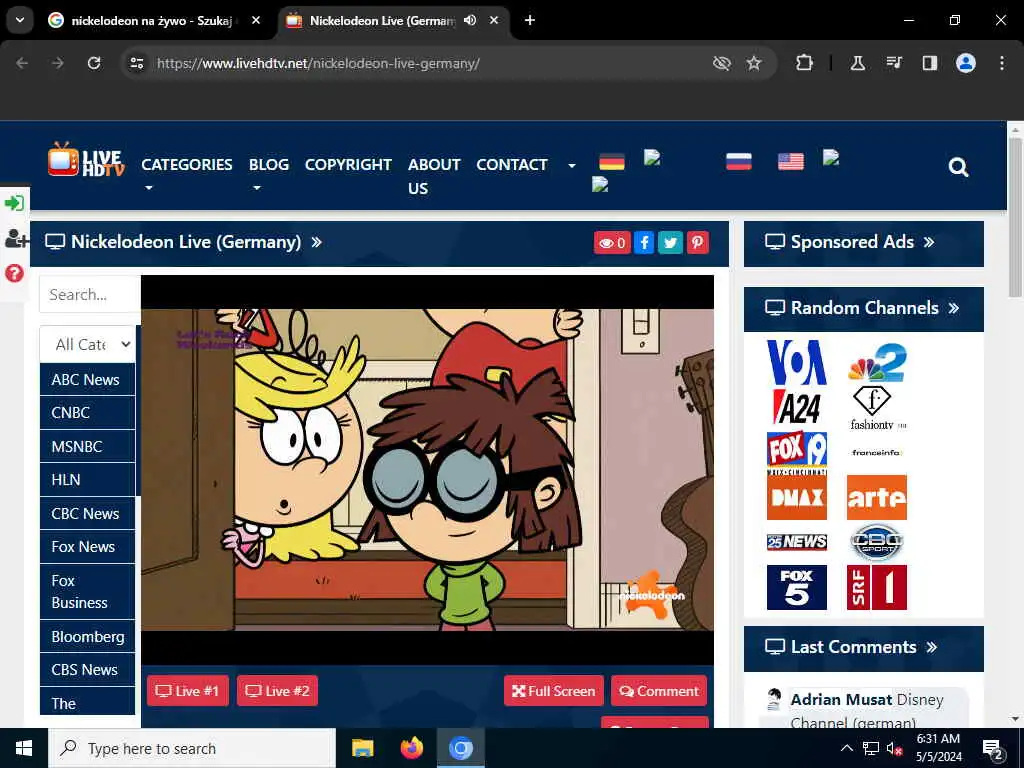Screen dimensions: 1024x768
Task: Open the SRF 1 channel logo
Action: pos(876,587)
